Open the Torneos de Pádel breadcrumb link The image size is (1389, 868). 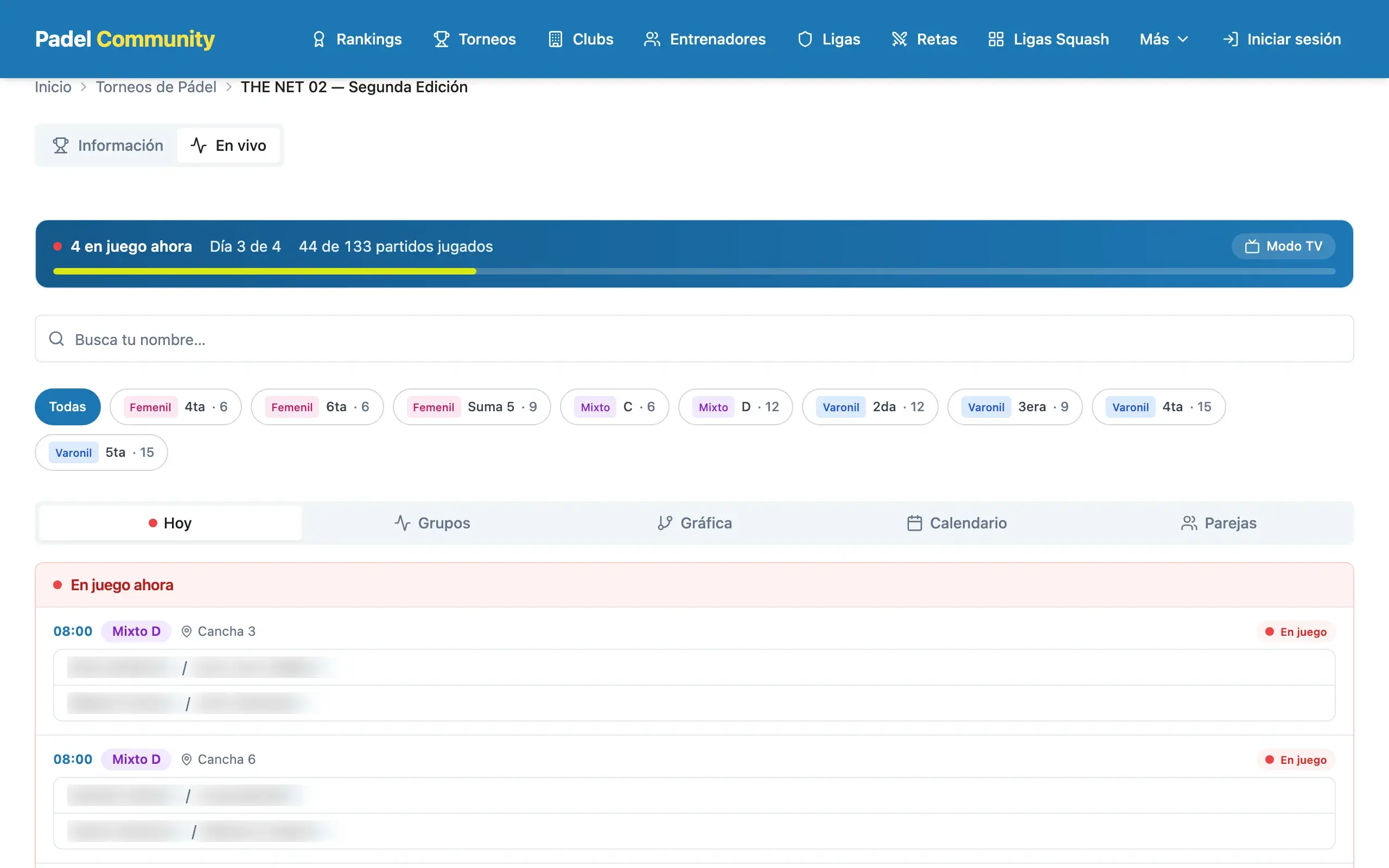pos(156,87)
